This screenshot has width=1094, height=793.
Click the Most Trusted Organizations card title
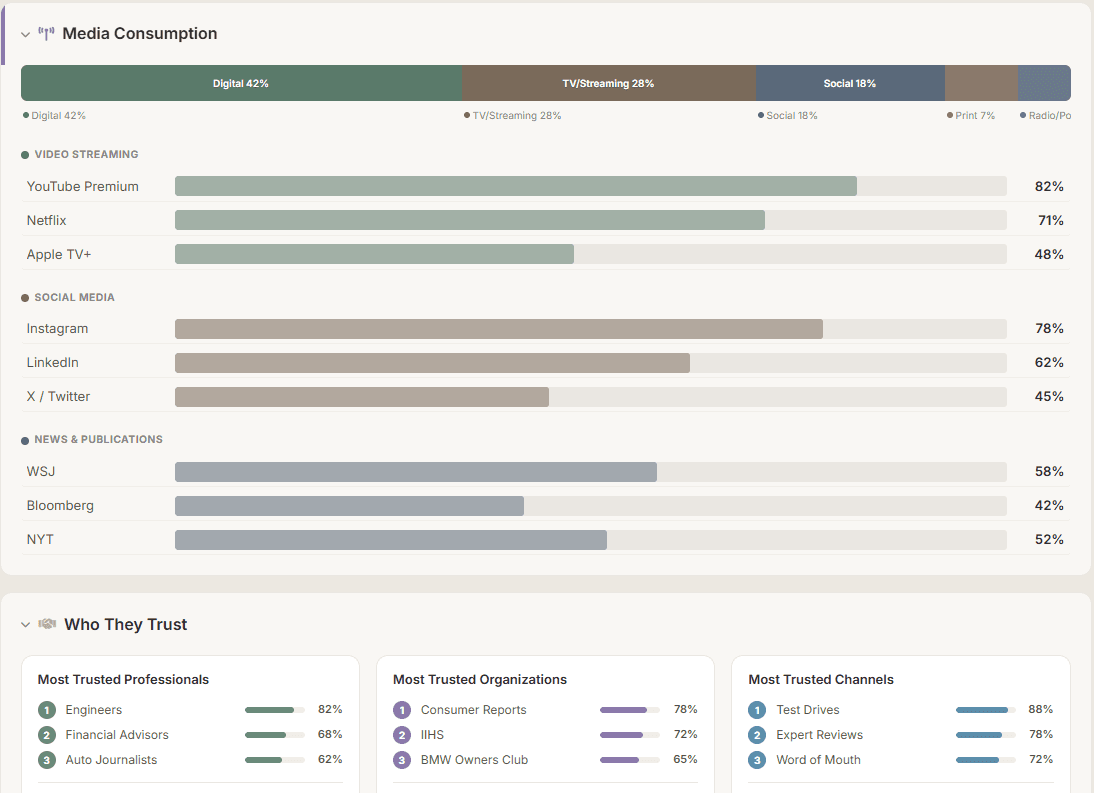(480, 679)
